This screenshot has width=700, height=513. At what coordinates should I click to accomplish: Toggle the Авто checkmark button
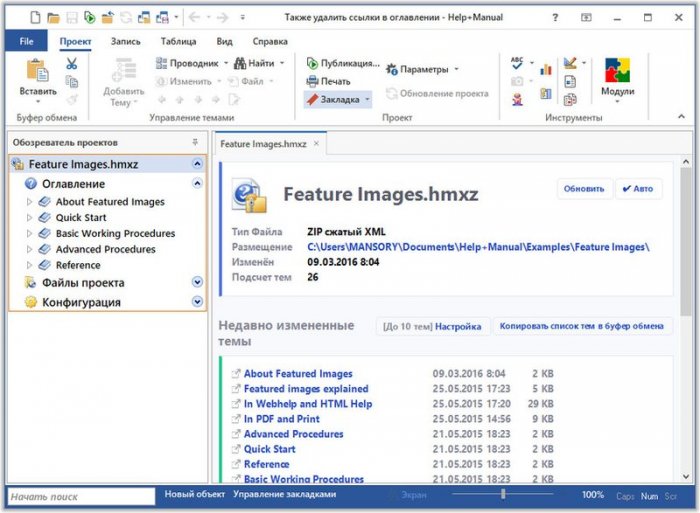[x=638, y=189]
